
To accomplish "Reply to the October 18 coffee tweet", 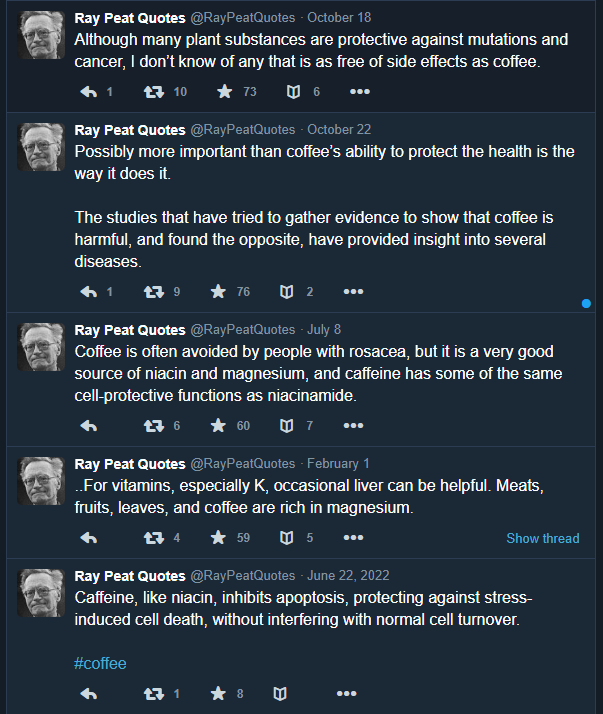I will pyautogui.click(x=88, y=92).
